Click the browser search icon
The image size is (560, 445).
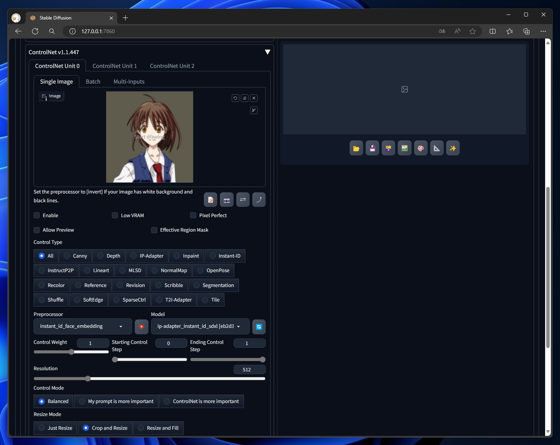[52, 31]
